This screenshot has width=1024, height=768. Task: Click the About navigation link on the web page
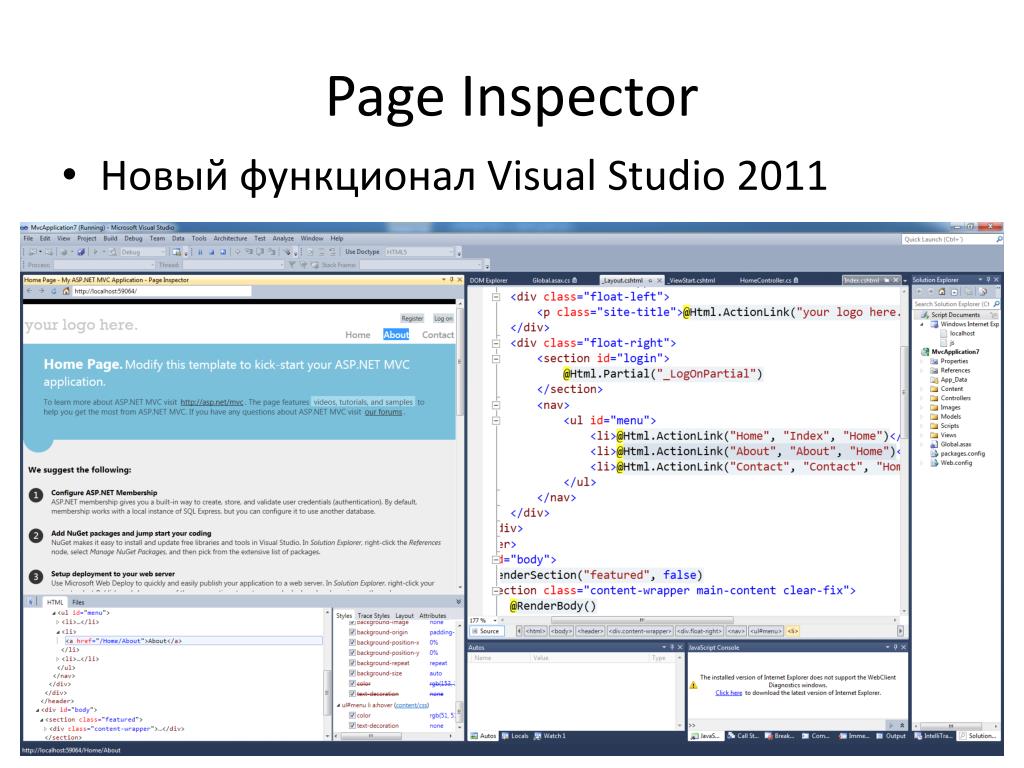396,334
